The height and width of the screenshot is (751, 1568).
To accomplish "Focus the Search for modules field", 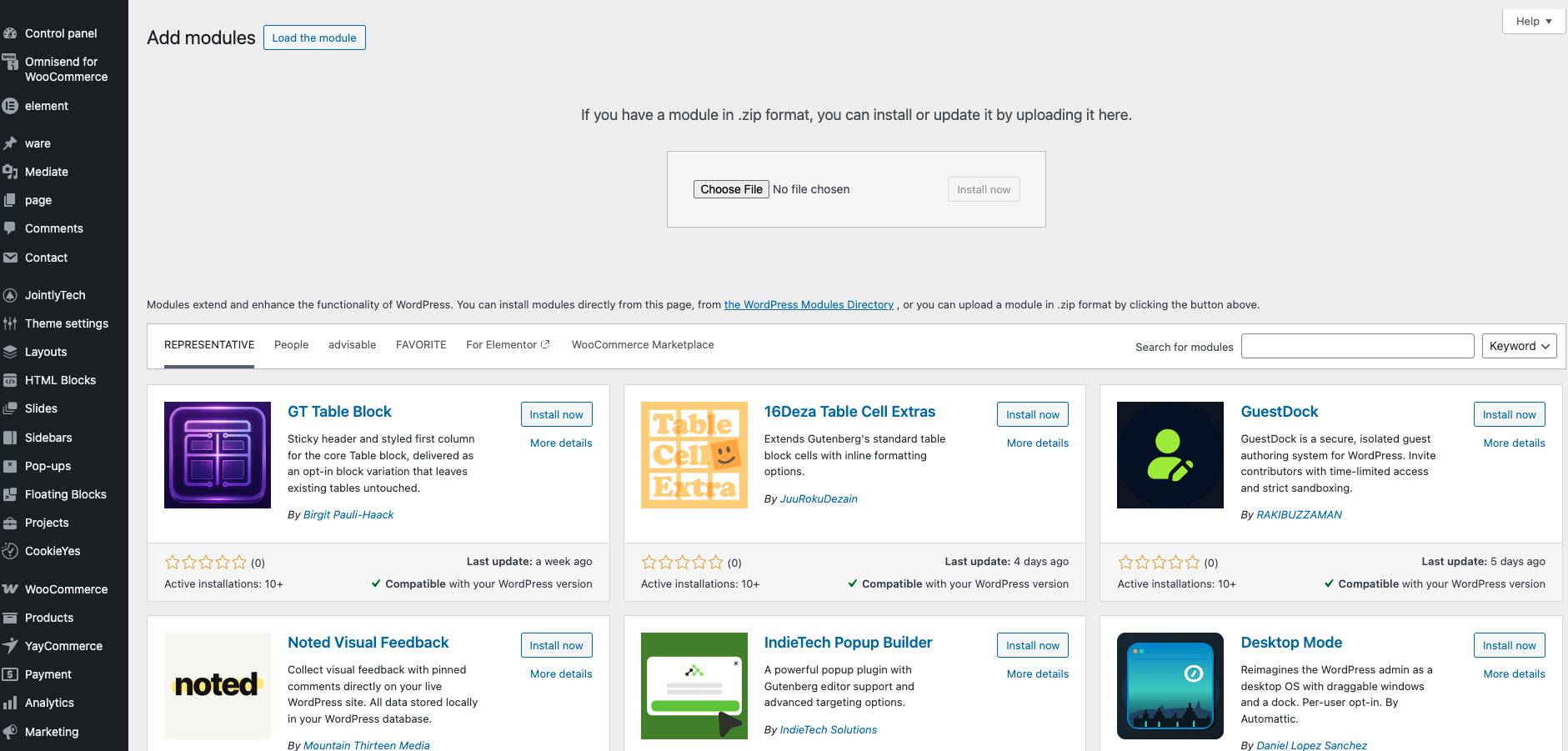I will (1357, 346).
